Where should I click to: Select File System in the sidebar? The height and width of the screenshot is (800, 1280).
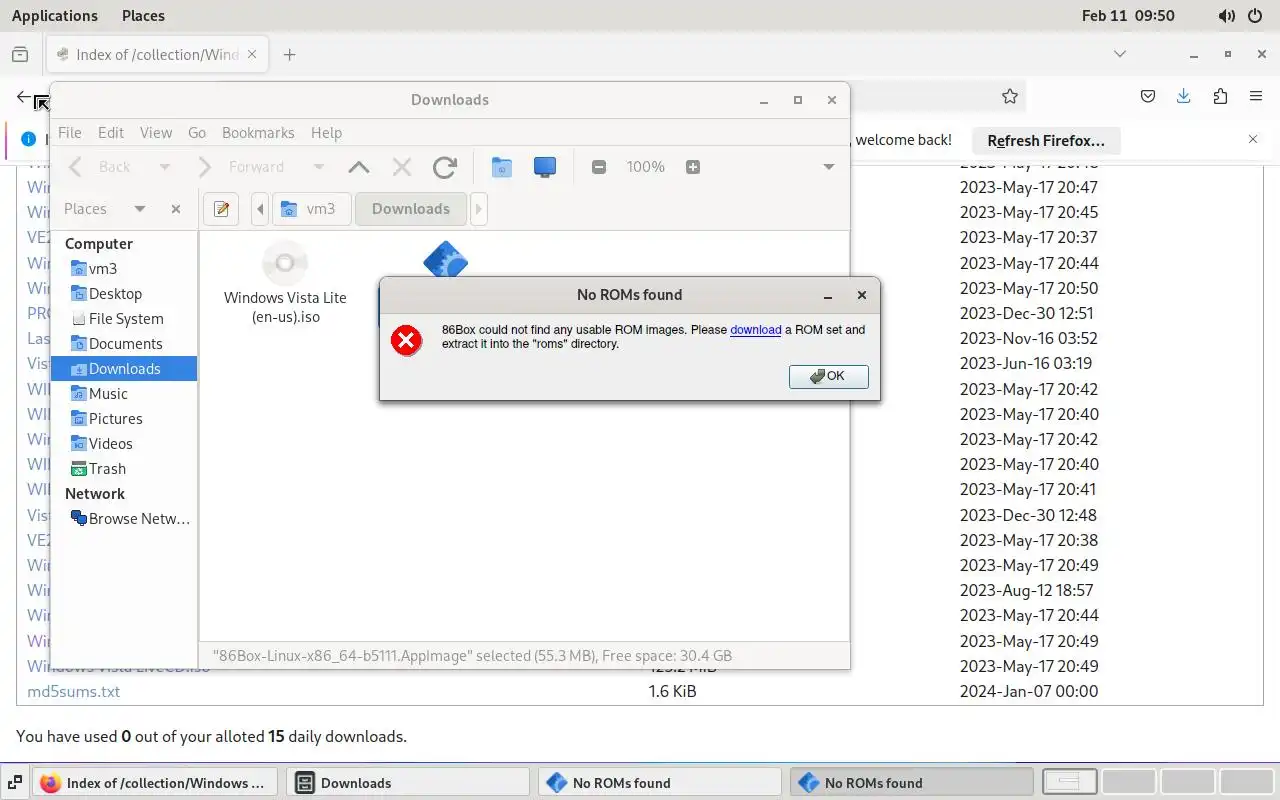[124, 318]
